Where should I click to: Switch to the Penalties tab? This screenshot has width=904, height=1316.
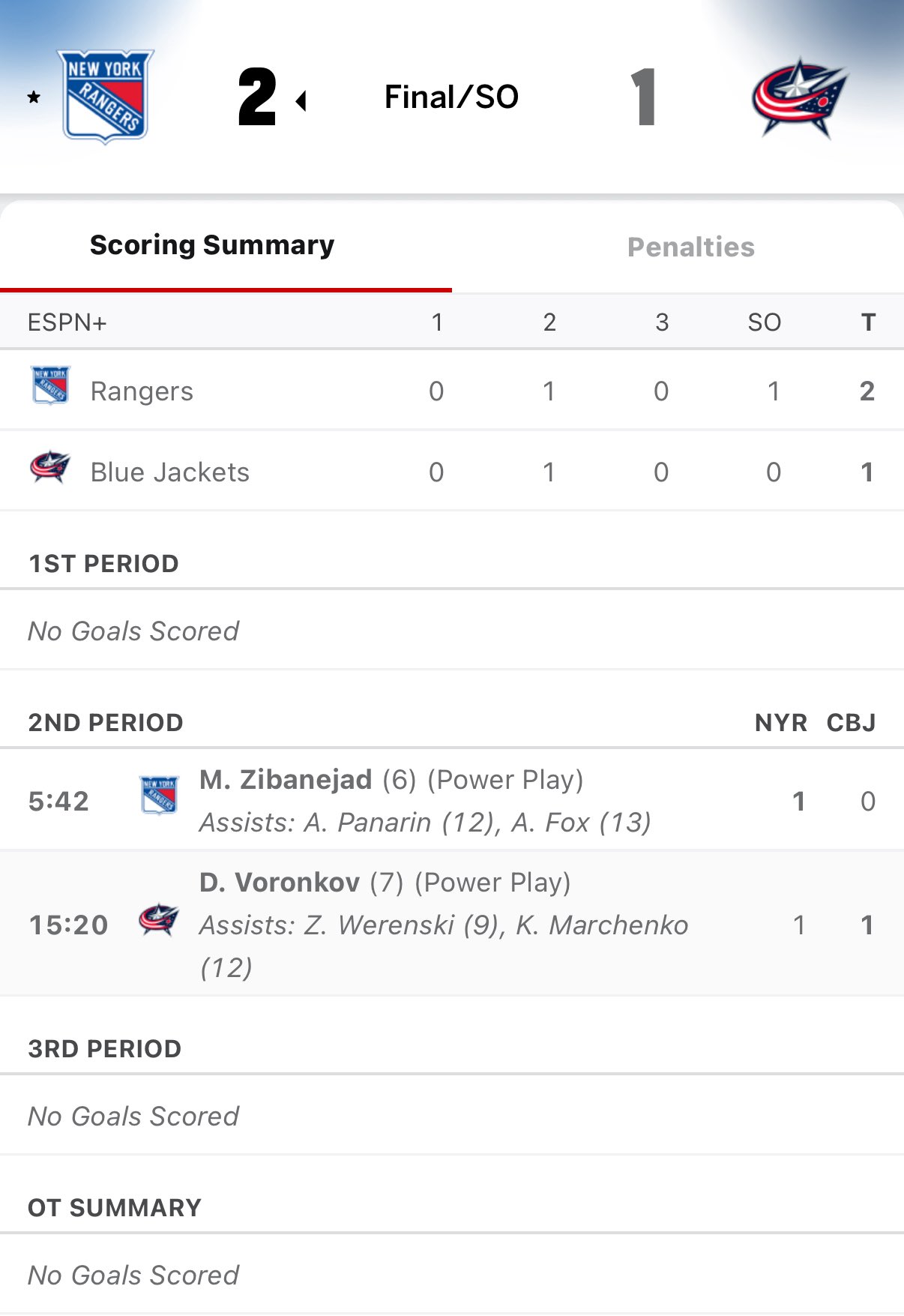pos(690,247)
